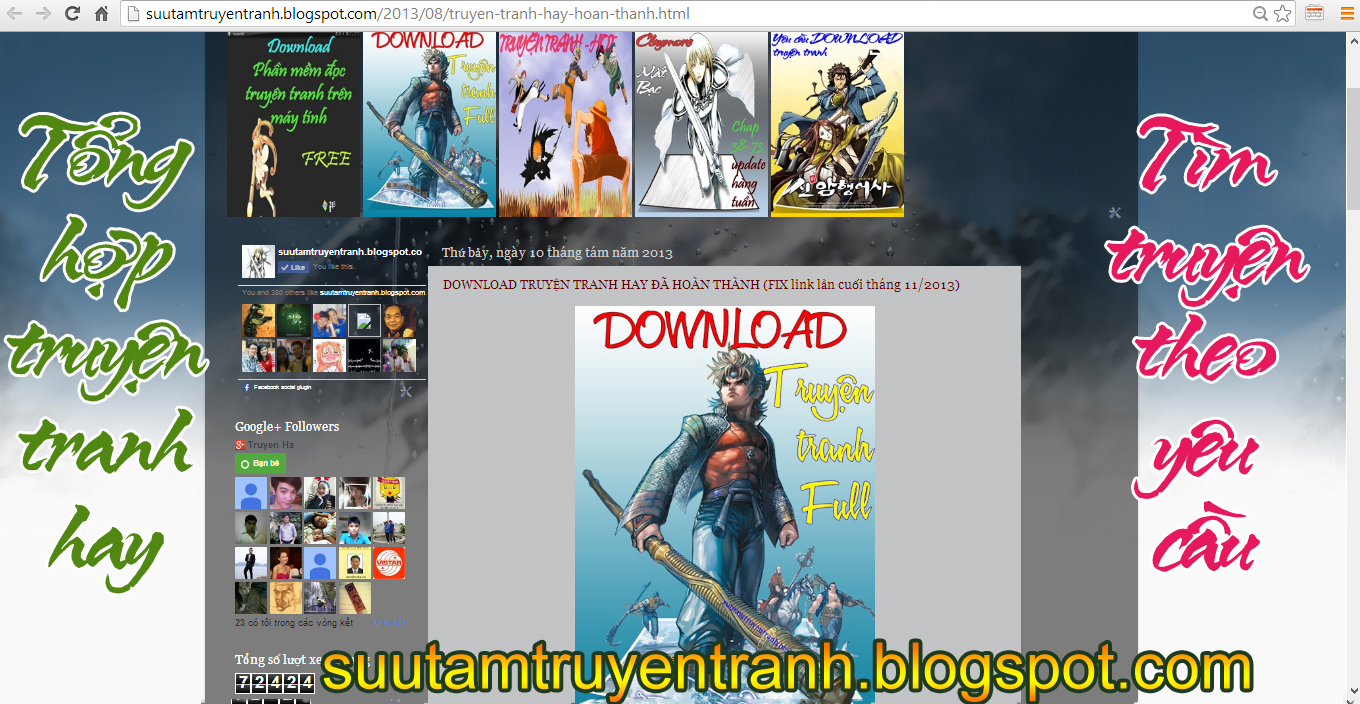1360x704 pixels.
Task: Open the 'Truyen Ha' Google+ profile link
Action: pyautogui.click(x=271, y=445)
